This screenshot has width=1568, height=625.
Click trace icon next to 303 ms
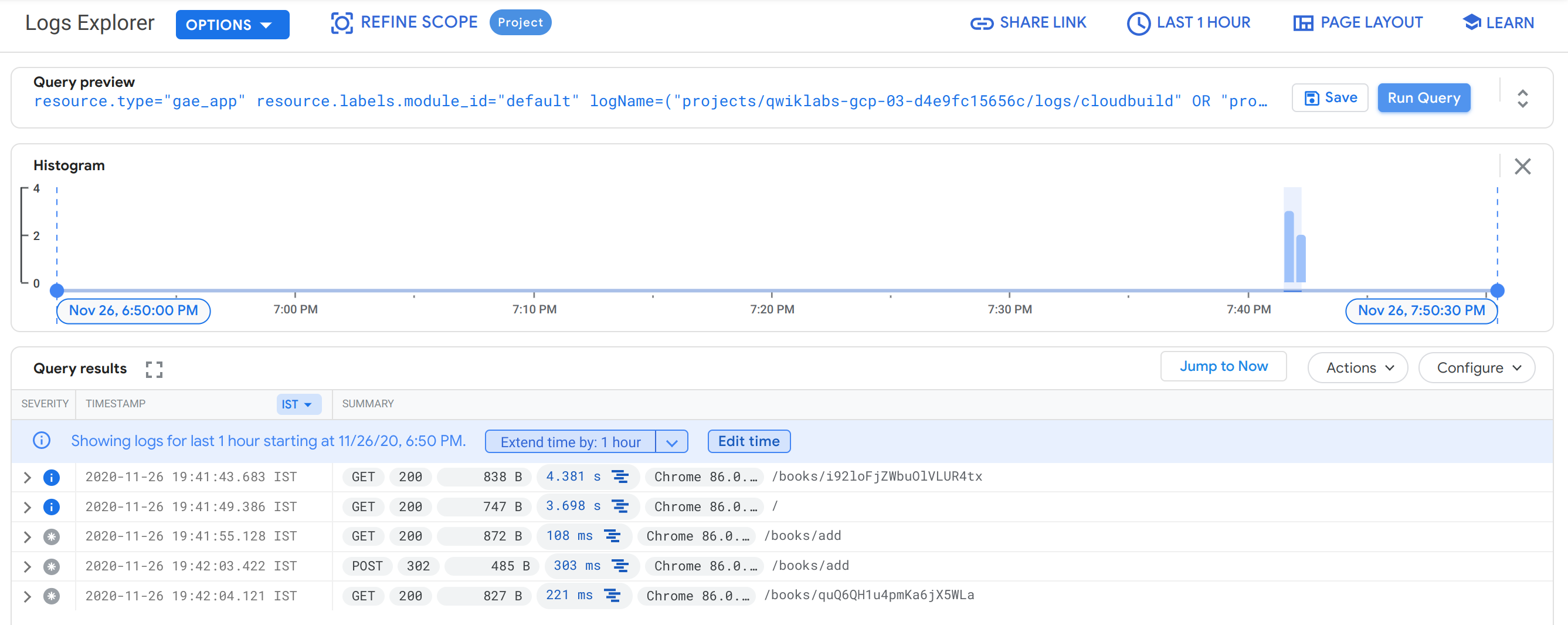pos(620,565)
